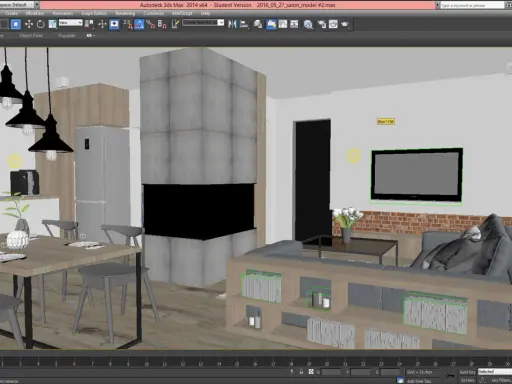Image resolution: width=512 pixels, height=384 pixels.
Task: Click the Grid size readout in status bar
Action: [420, 372]
